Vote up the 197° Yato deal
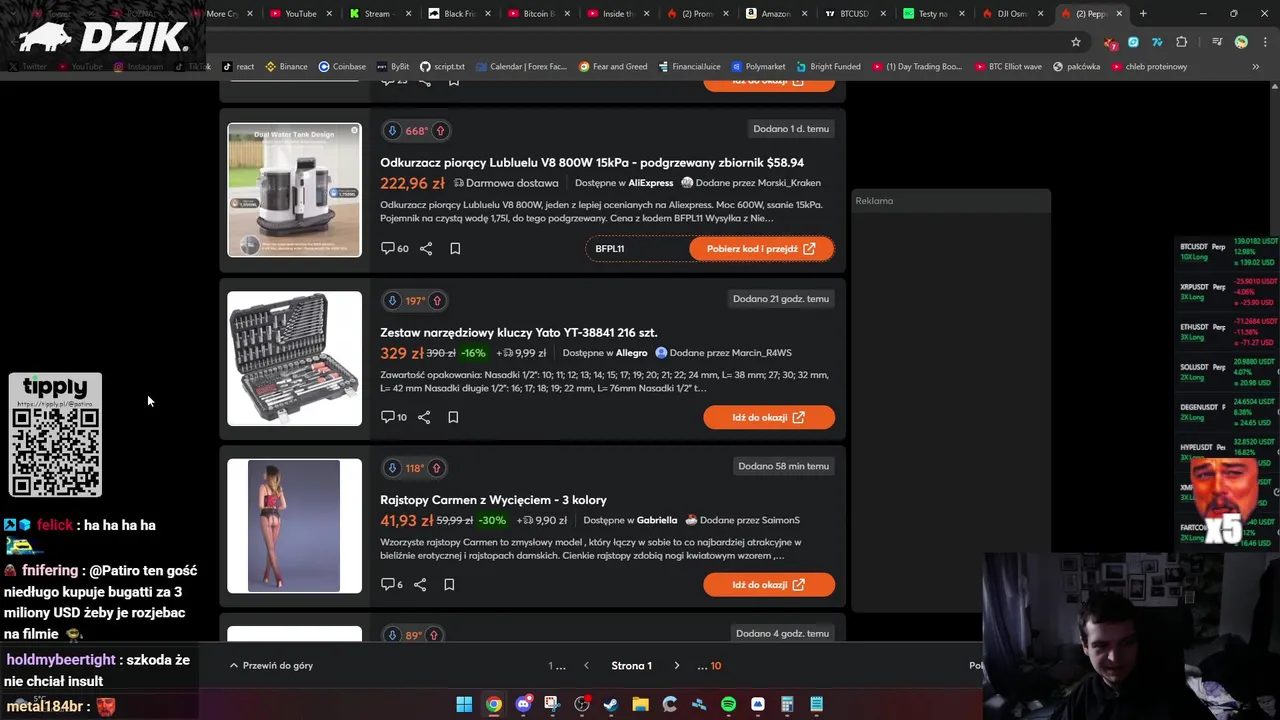Screen dimensions: 1280x720 [x=437, y=300]
